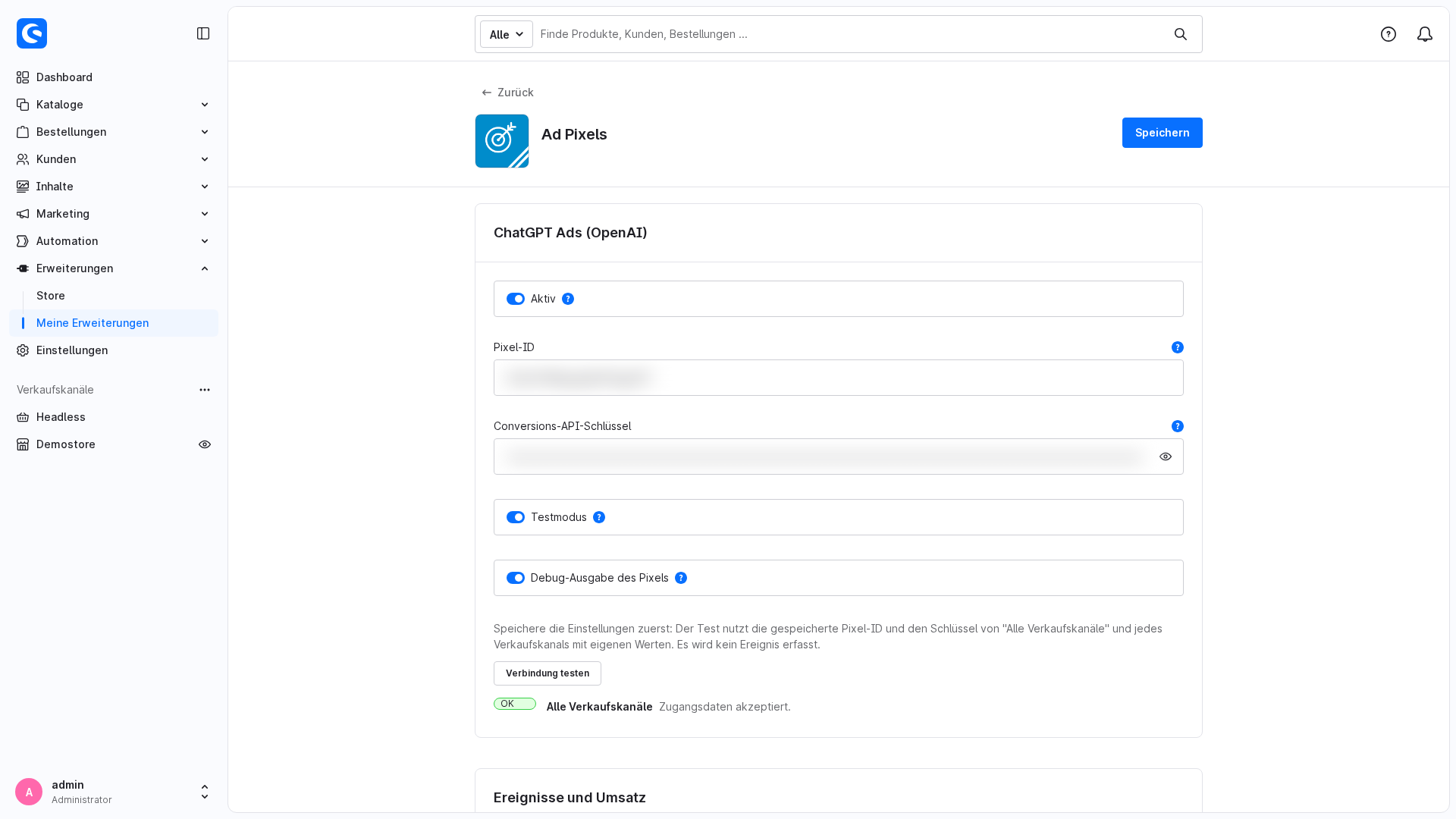
Task: Open Verkaufskanäle three-dots menu
Action: pos(205,390)
